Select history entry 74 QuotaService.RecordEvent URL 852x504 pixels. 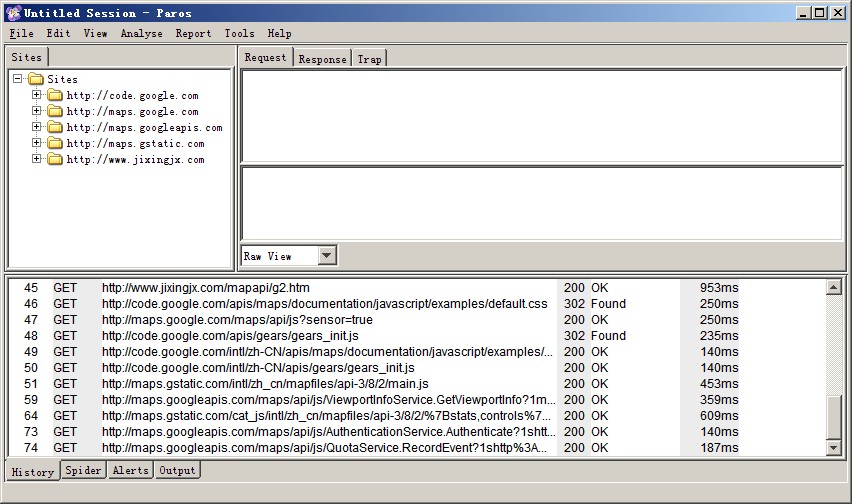[324, 448]
